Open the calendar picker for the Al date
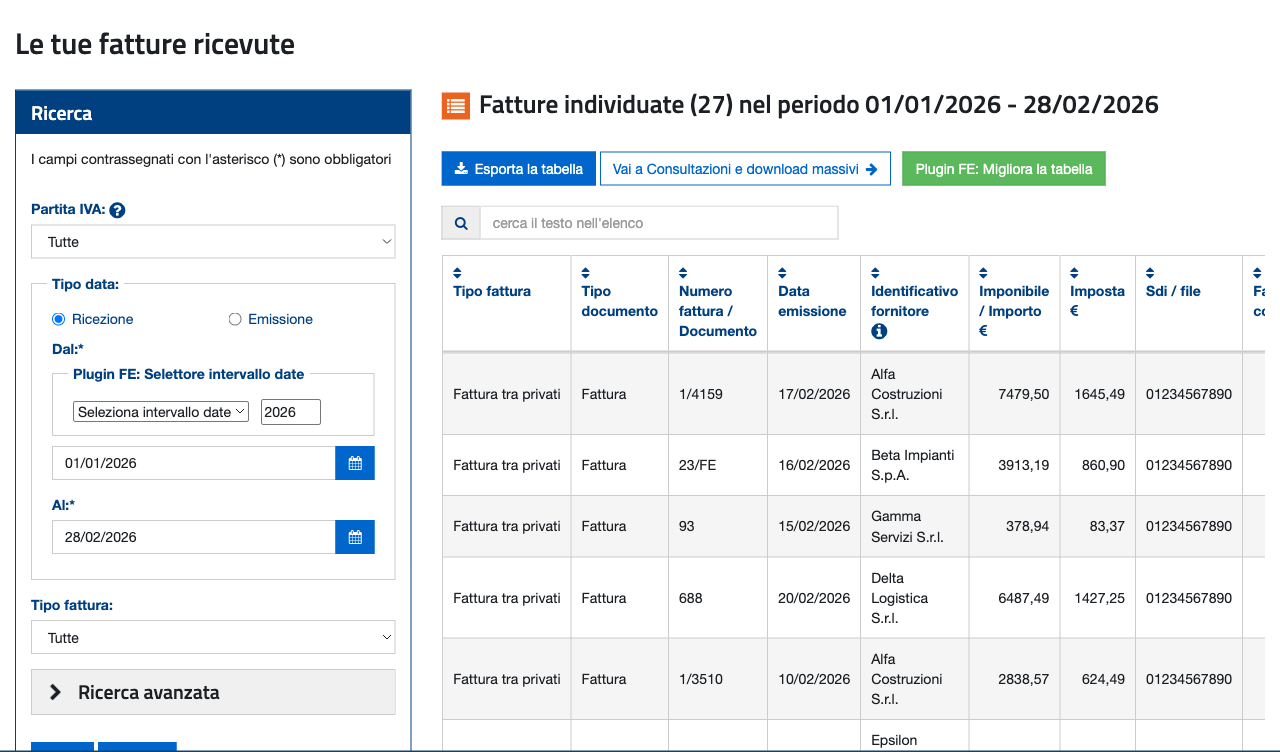 coord(355,537)
